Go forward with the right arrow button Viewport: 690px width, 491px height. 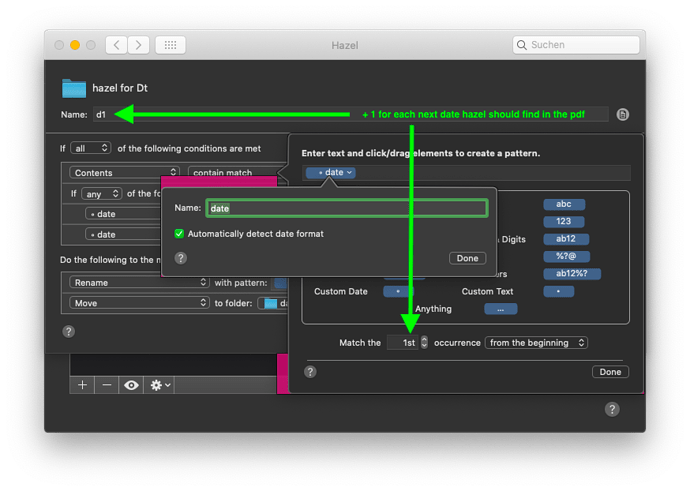coord(139,45)
